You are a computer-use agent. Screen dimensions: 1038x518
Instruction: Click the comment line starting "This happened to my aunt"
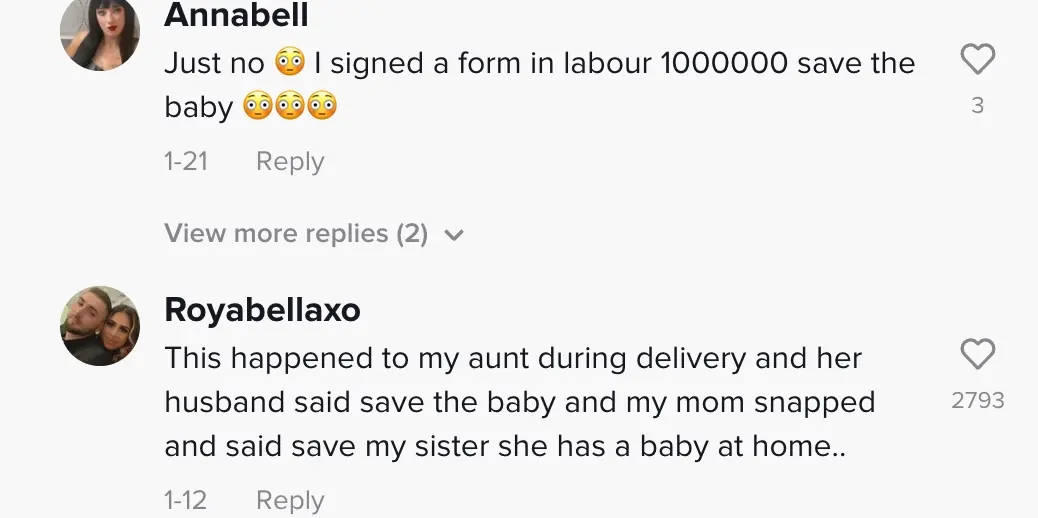(513, 358)
